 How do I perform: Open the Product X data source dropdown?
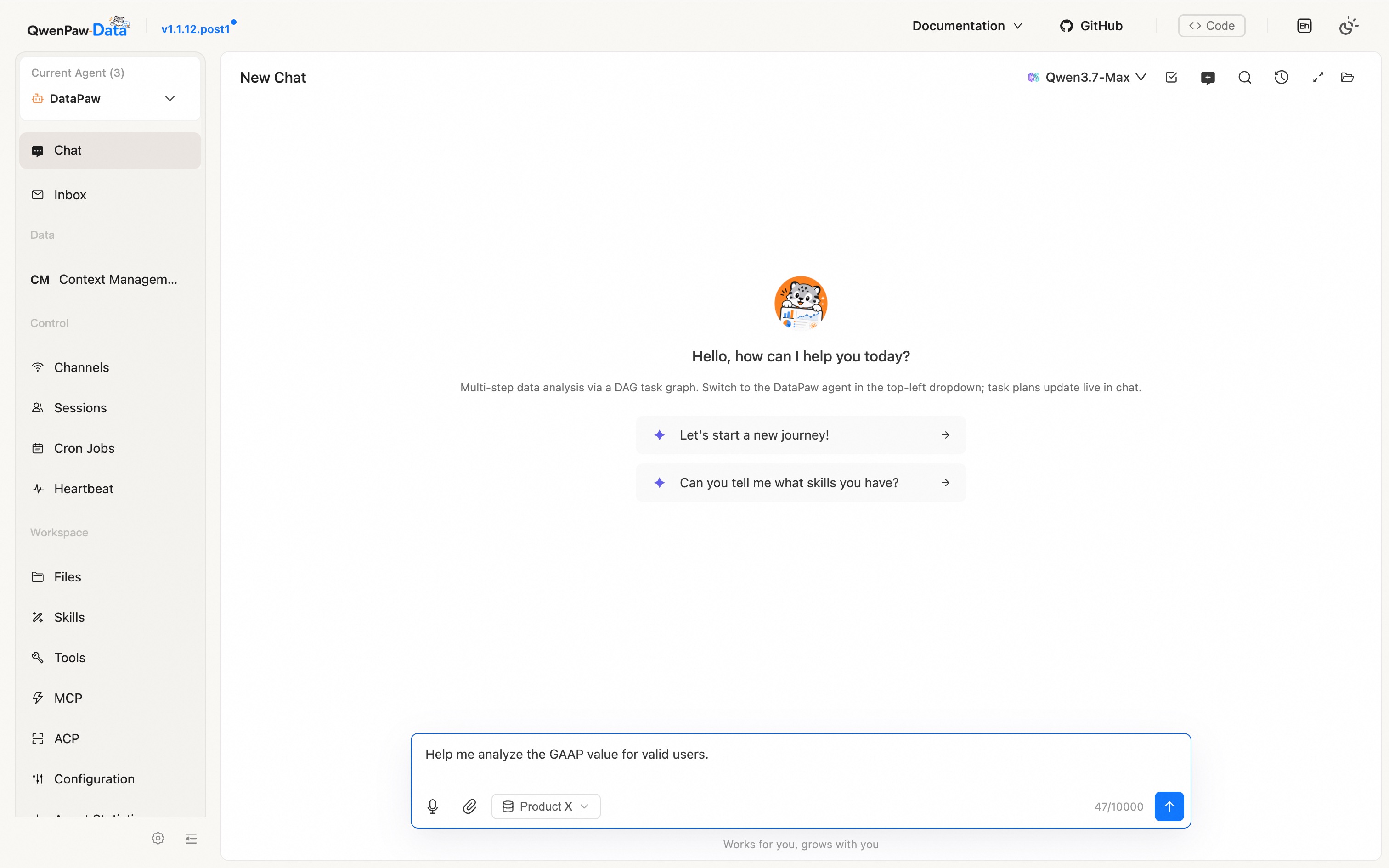click(x=546, y=806)
